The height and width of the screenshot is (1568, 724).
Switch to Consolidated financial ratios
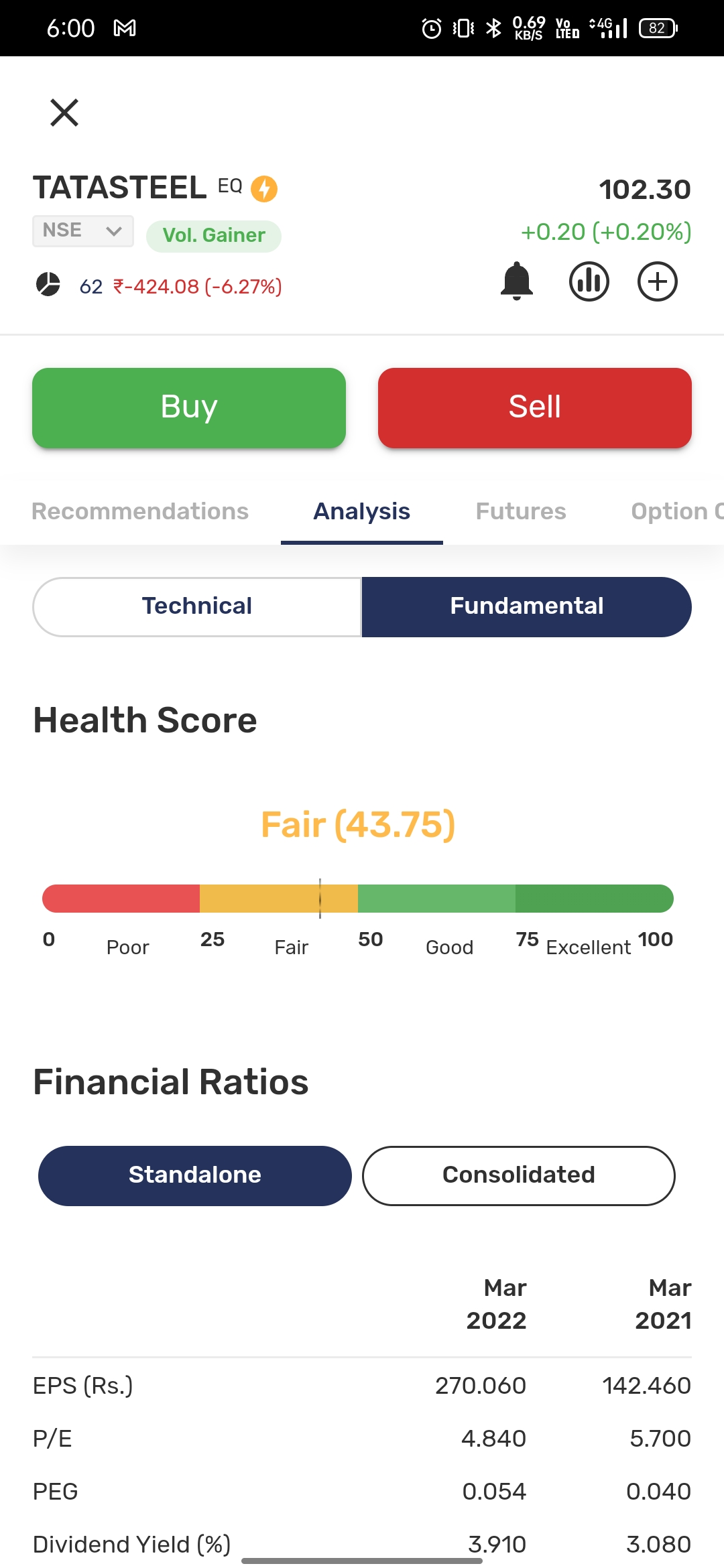coord(519,1175)
